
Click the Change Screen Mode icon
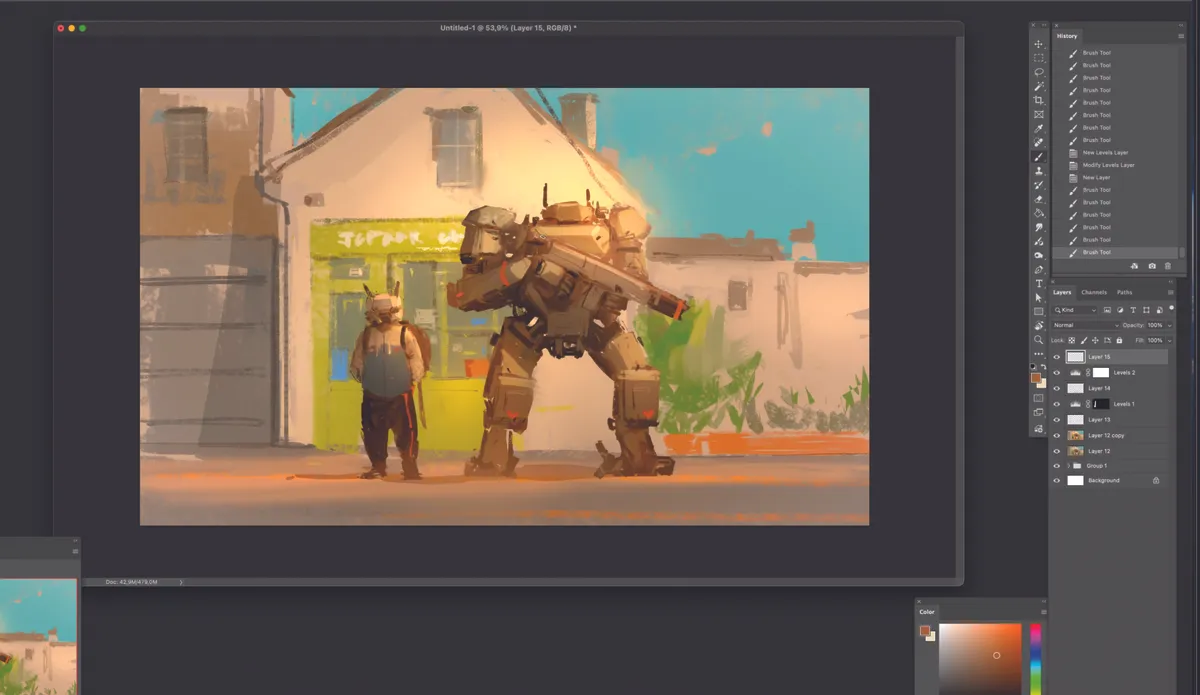(1038, 412)
